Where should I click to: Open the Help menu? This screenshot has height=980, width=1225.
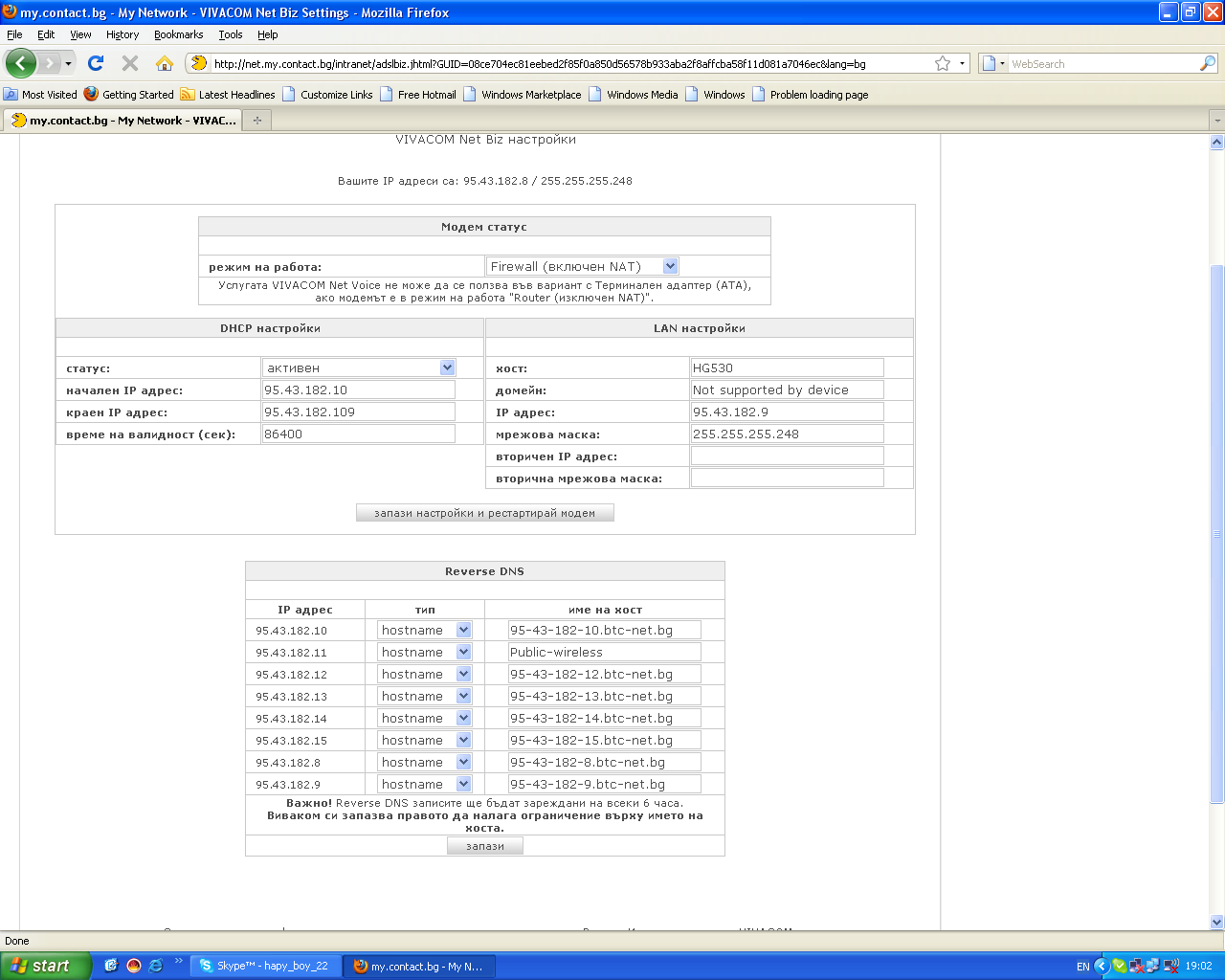click(268, 34)
